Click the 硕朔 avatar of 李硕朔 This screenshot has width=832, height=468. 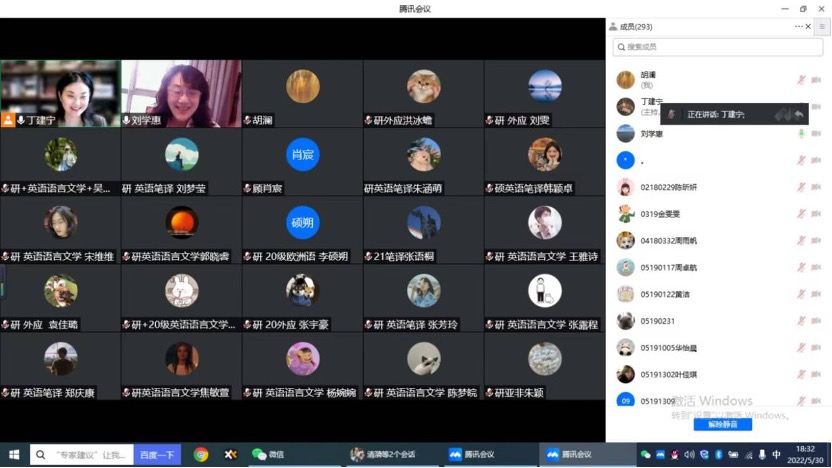302,222
